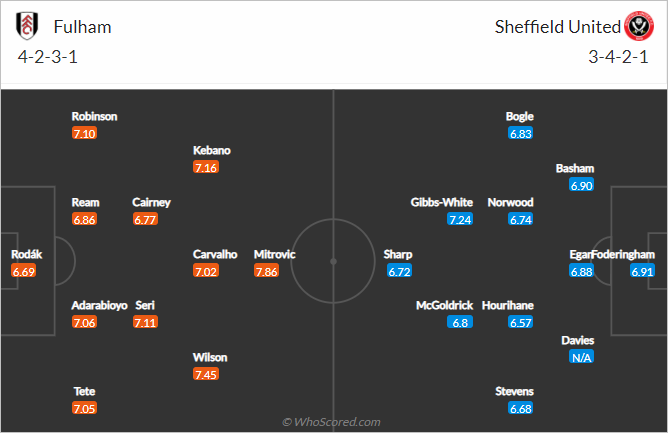Click the player name Robinson
This screenshot has height=433, width=668.
pos(94,116)
